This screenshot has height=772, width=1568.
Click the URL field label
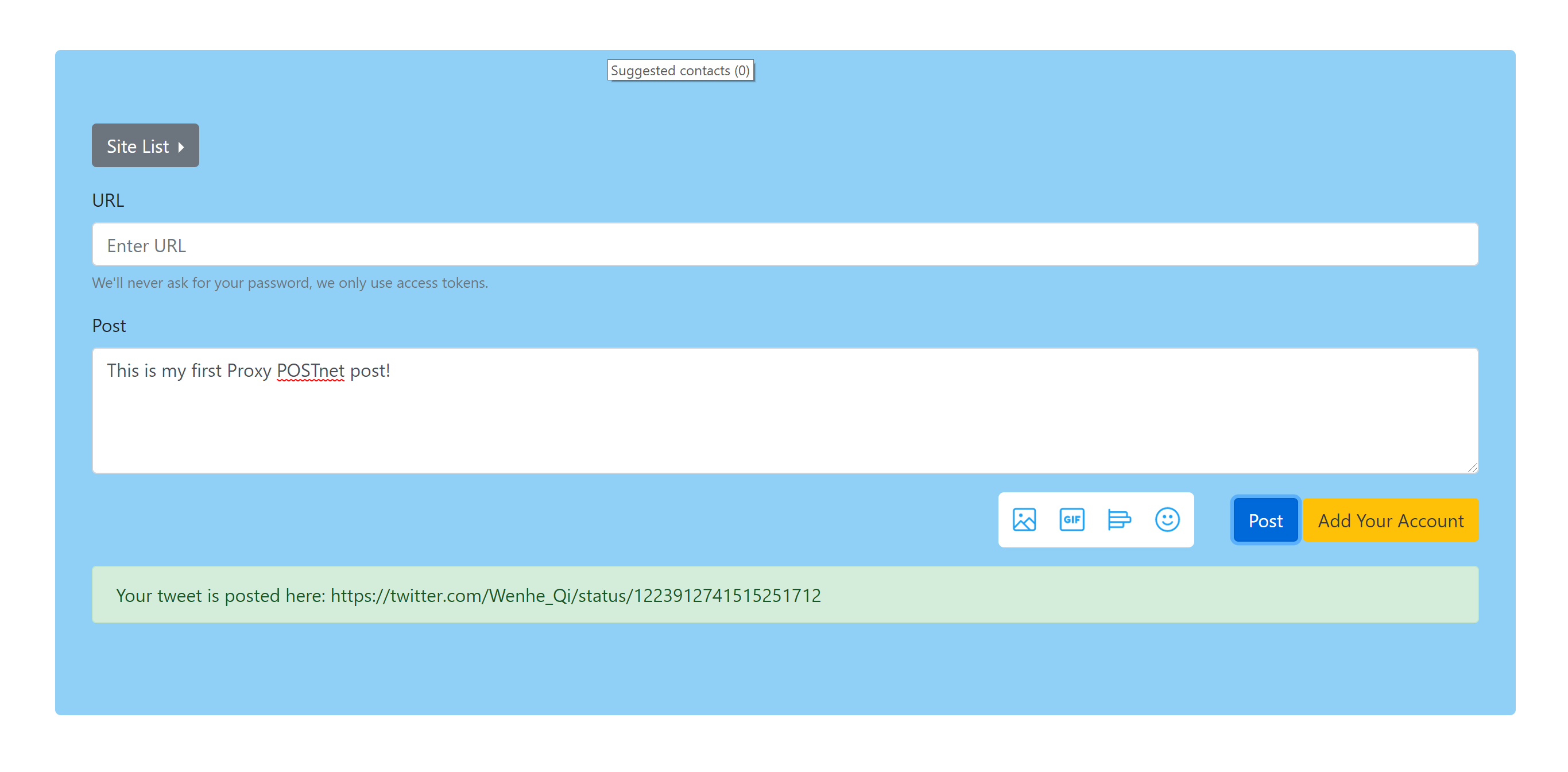tap(108, 200)
